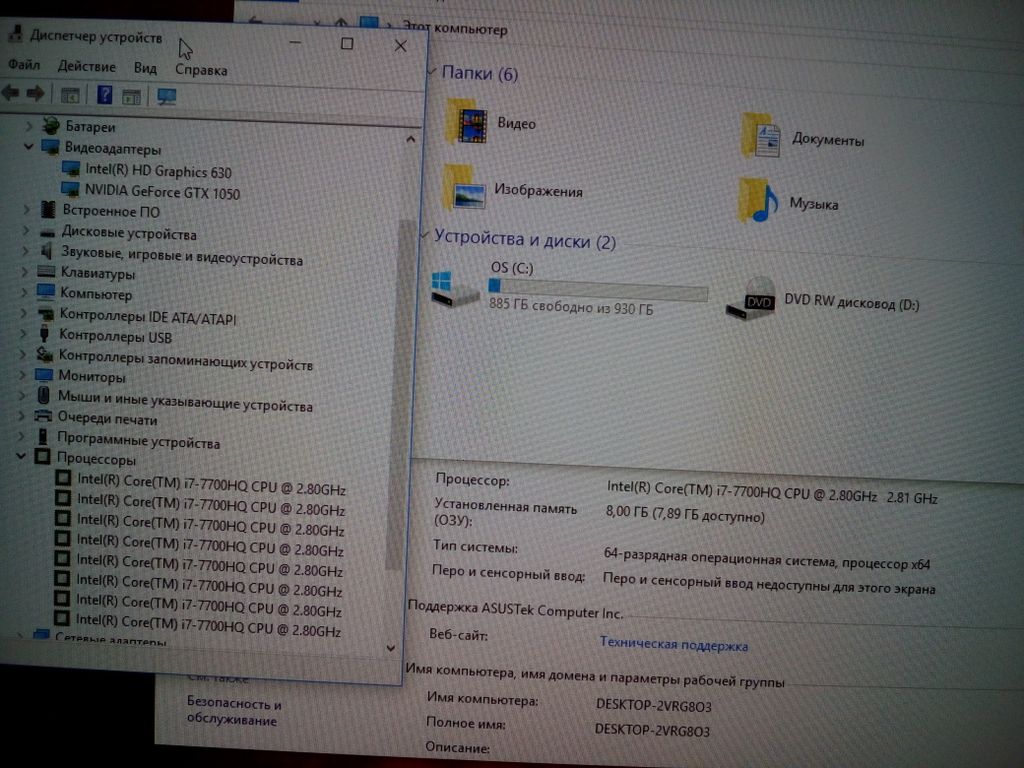Screen dimensions: 1024x768
Task: Click Device Manager scrollbar up arrow
Action: pos(410,139)
